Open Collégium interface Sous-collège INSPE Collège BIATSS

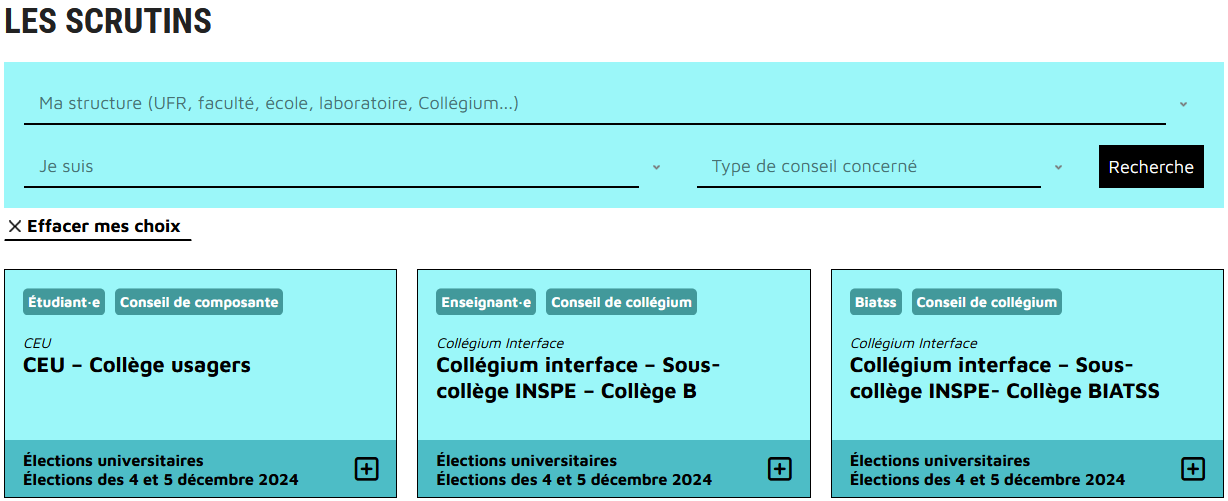pos(1004,378)
